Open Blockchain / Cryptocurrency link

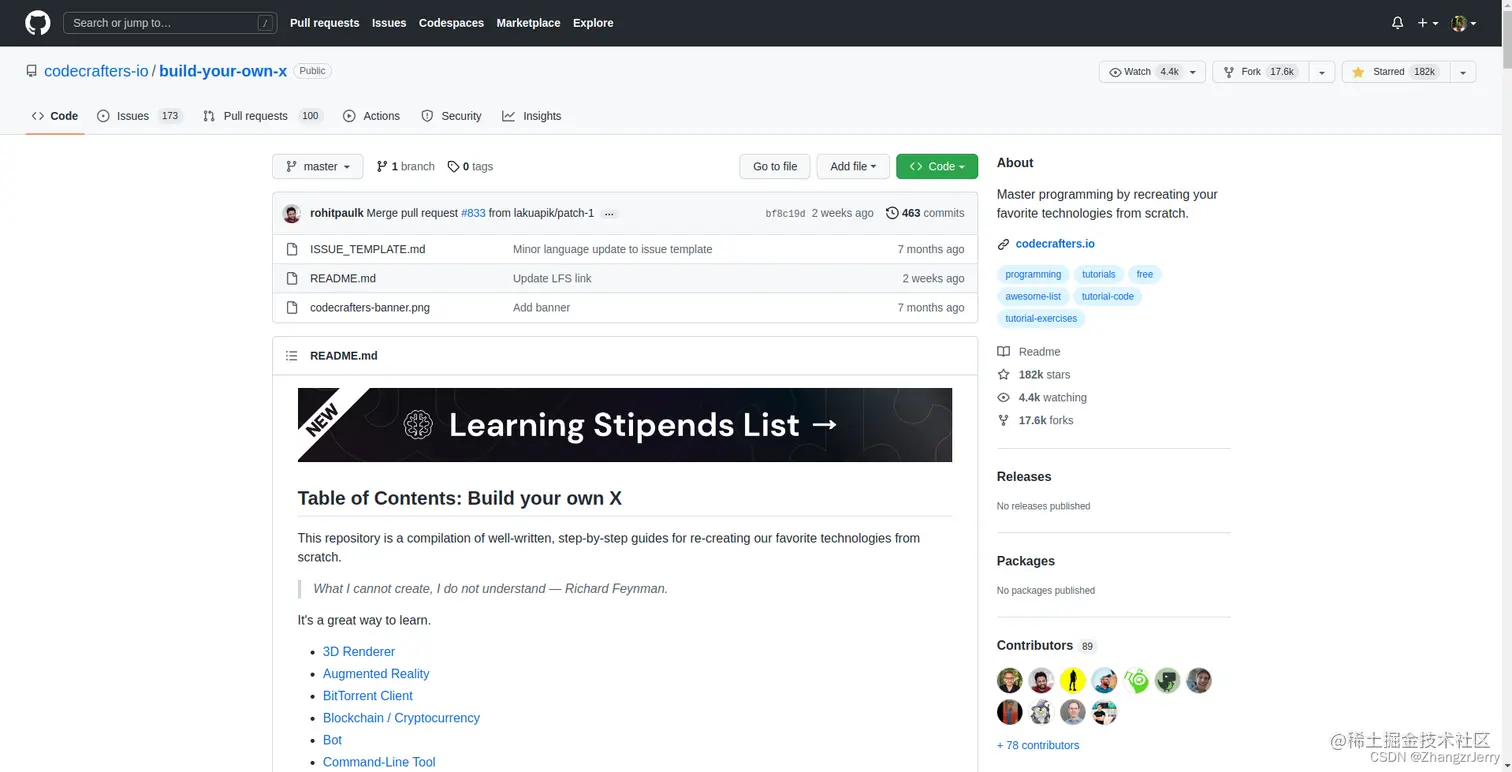click(x=401, y=717)
